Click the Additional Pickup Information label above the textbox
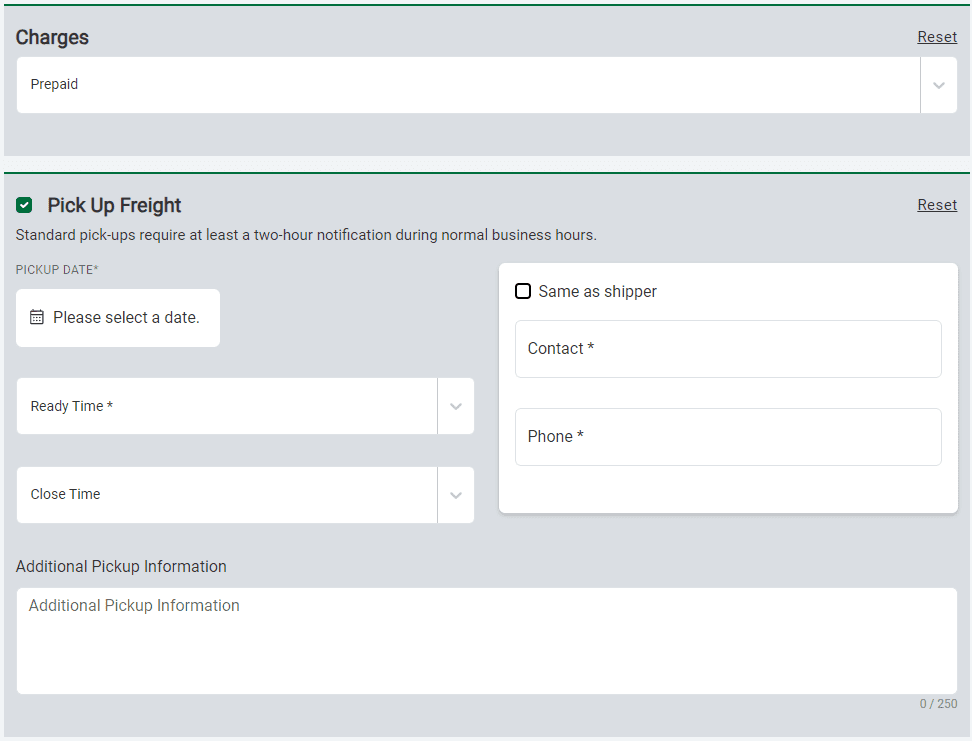 click(x=121, y=566)
